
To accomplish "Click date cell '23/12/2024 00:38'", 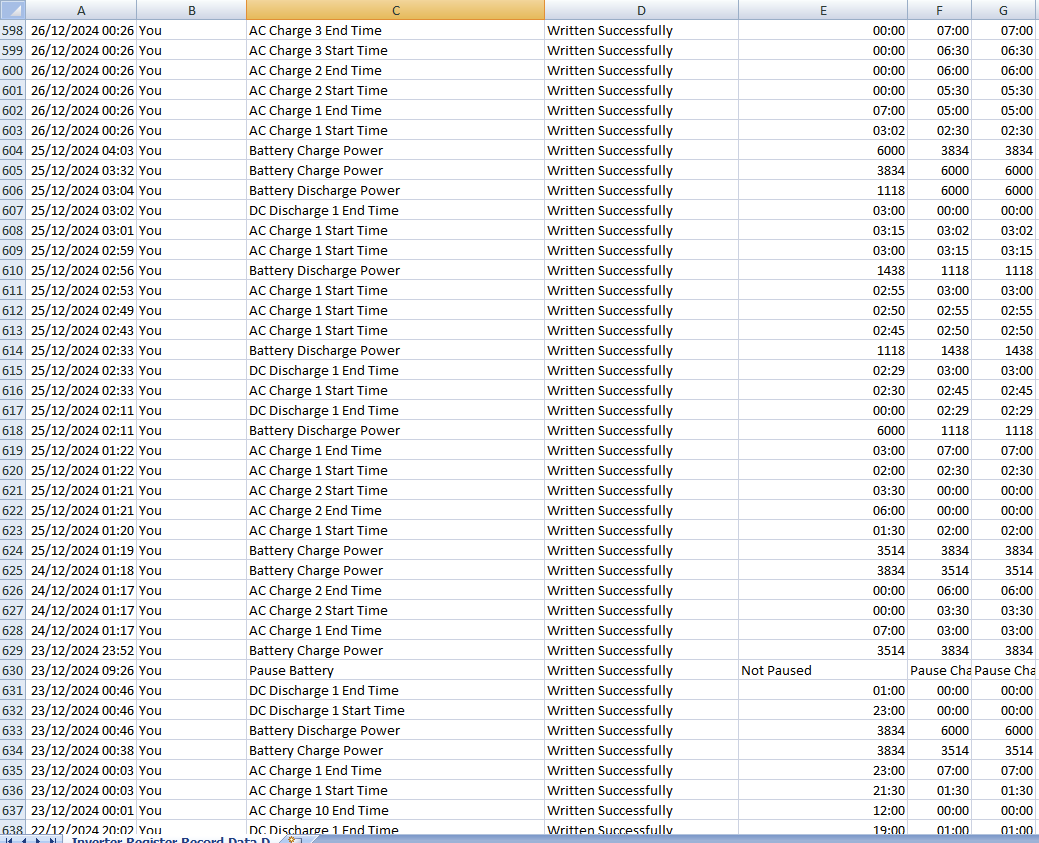I will [x=82, y=751].
